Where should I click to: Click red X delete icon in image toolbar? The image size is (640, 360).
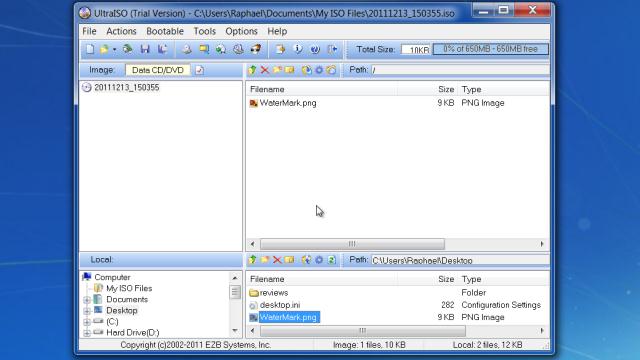click(x=265, y=70)
